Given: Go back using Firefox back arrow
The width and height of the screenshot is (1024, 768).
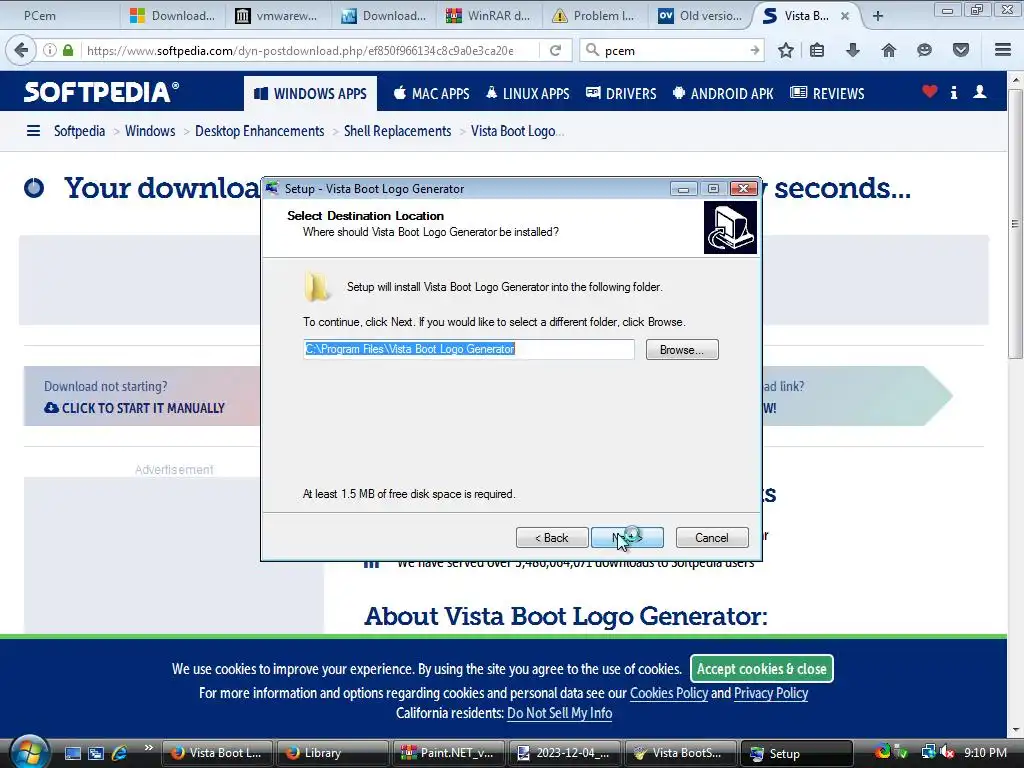Looking at the screenshot, I should (21, 50).
